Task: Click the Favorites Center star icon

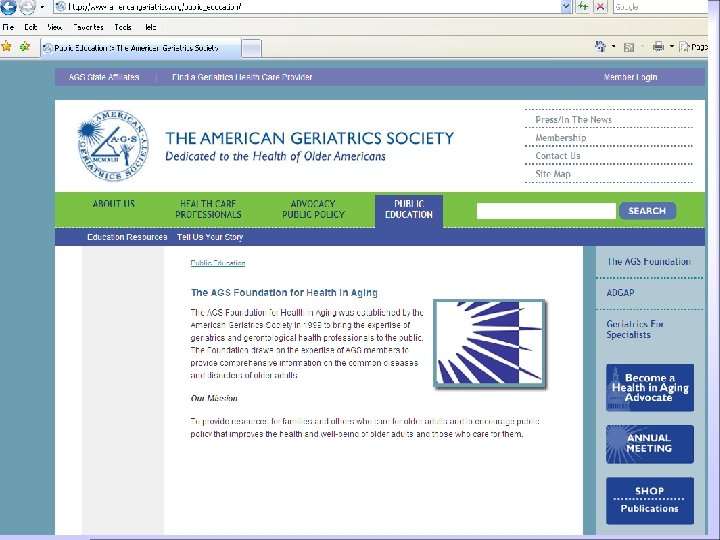Action: [6, 46]
